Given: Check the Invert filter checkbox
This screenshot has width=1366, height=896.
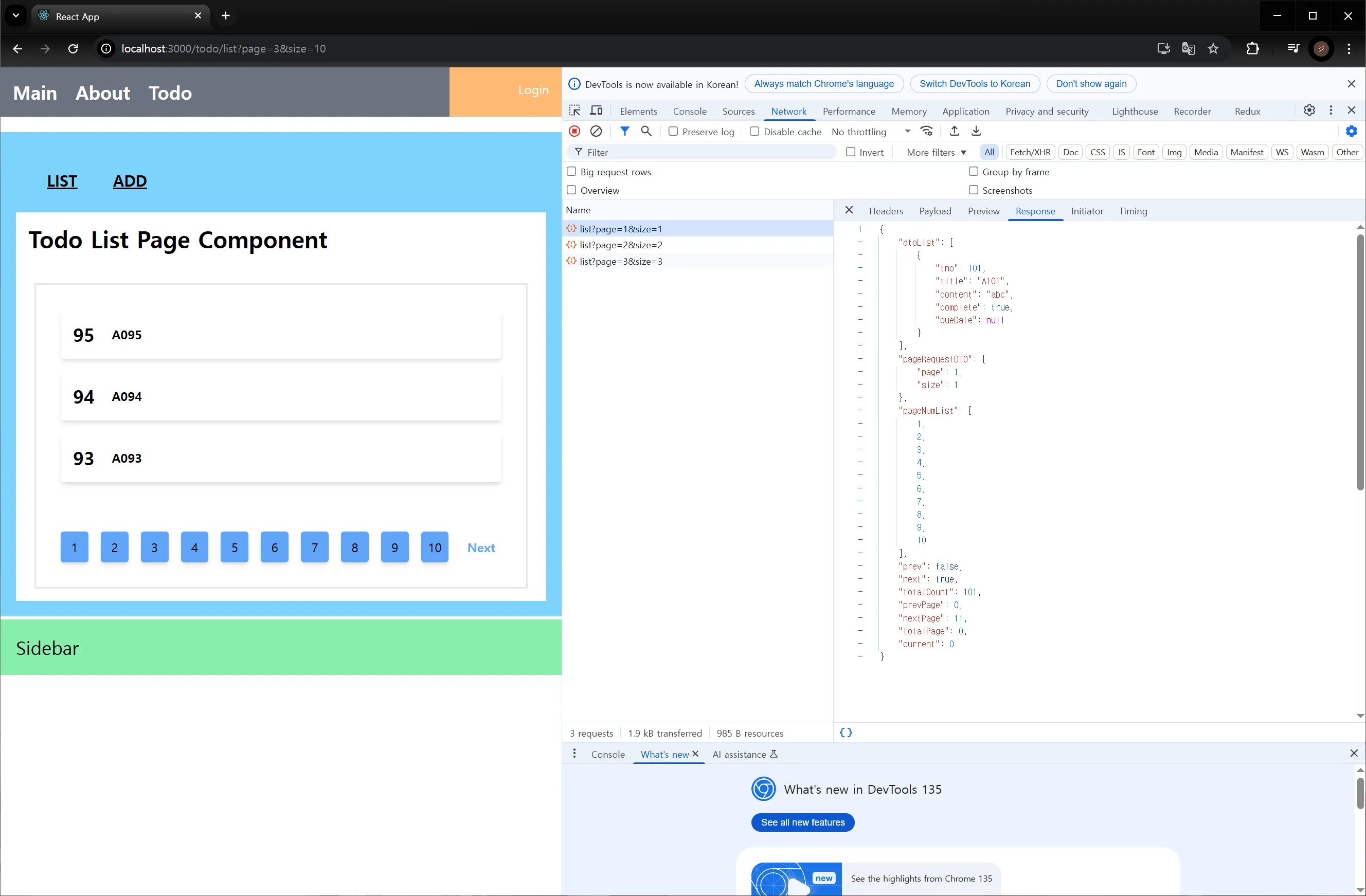Looking at the screenshot, I should click(x=851, y=152).
